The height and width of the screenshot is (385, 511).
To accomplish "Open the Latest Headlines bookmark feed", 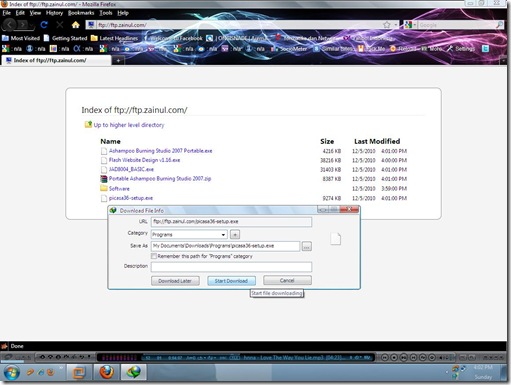I will tap(115, 38).
